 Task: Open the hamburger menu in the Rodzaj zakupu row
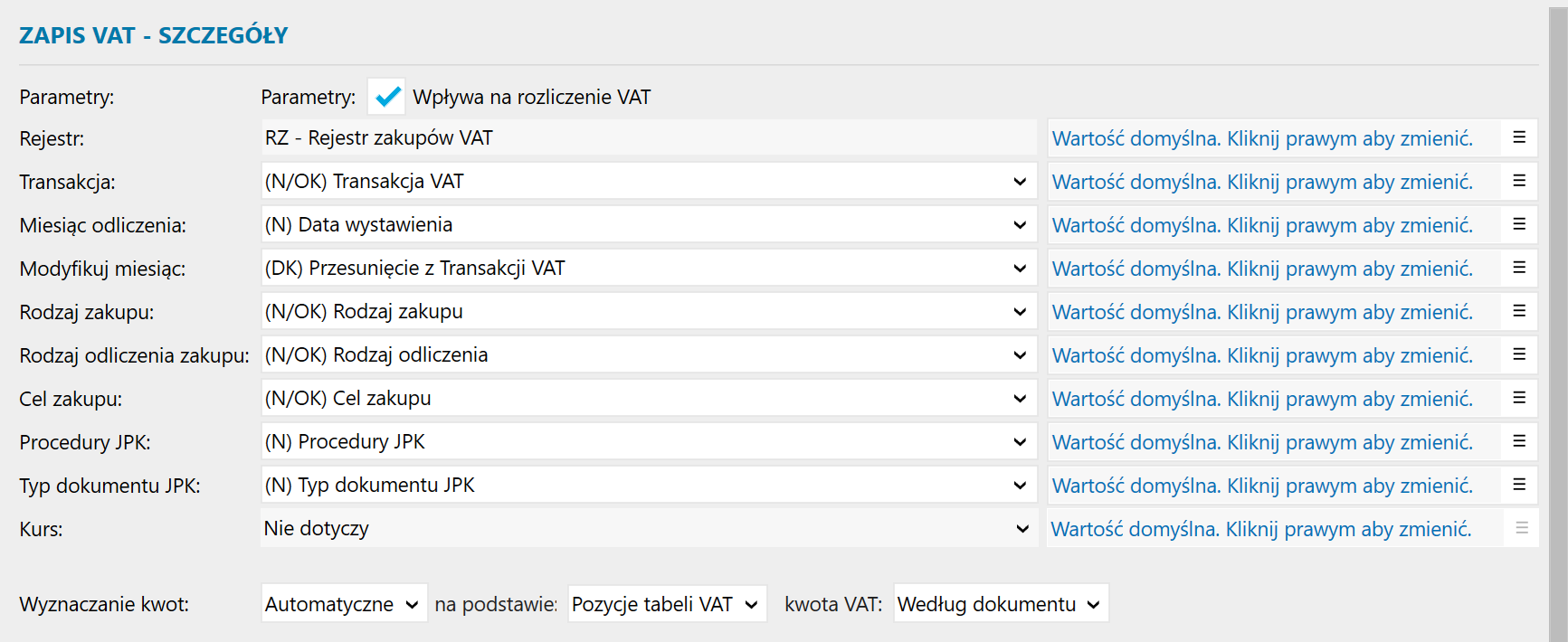[x=1519, y=311]
